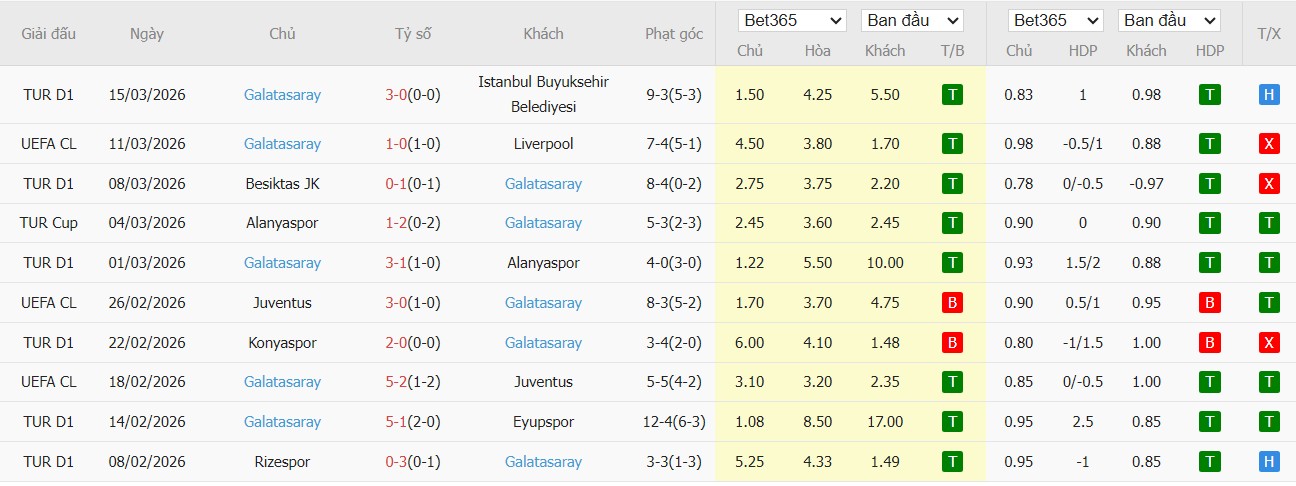Click red B badge in Juventus 3-0 row
This screenshot has height=486, width=1296.
tap(952, 303)
